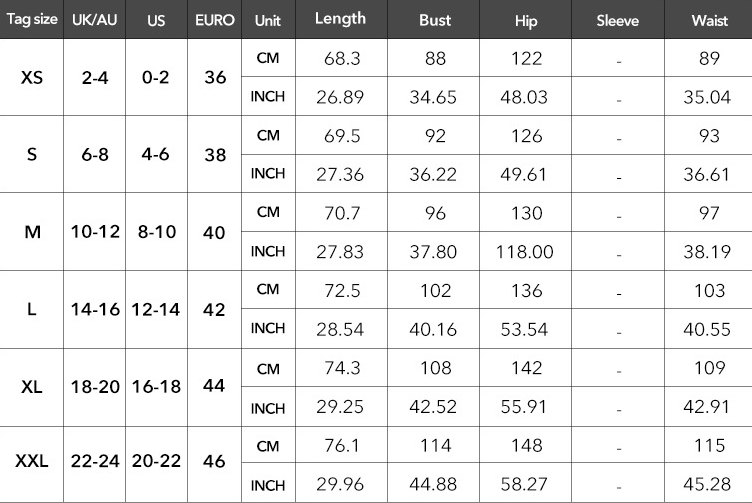The height and width of the screenshot is (503, 752).
Task: Click the UK/AU size 10-12 cell
Action: (x=95, y=232)
